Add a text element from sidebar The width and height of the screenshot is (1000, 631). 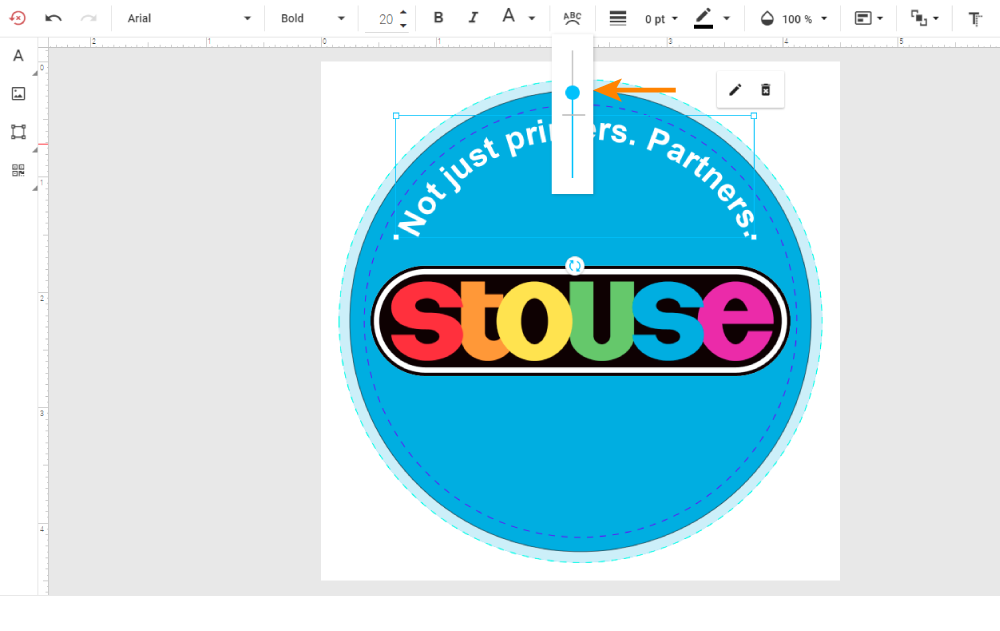pyautogui.click(x=18, y=56)
